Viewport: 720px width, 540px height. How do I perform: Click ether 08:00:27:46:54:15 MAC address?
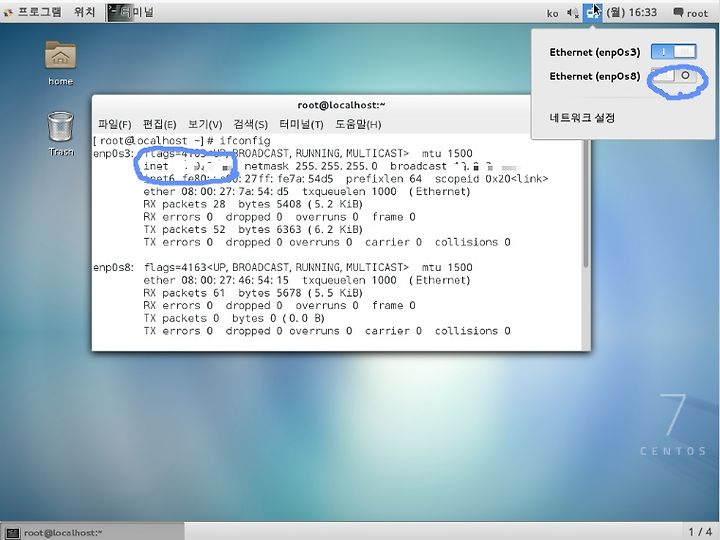coord(216,280)
